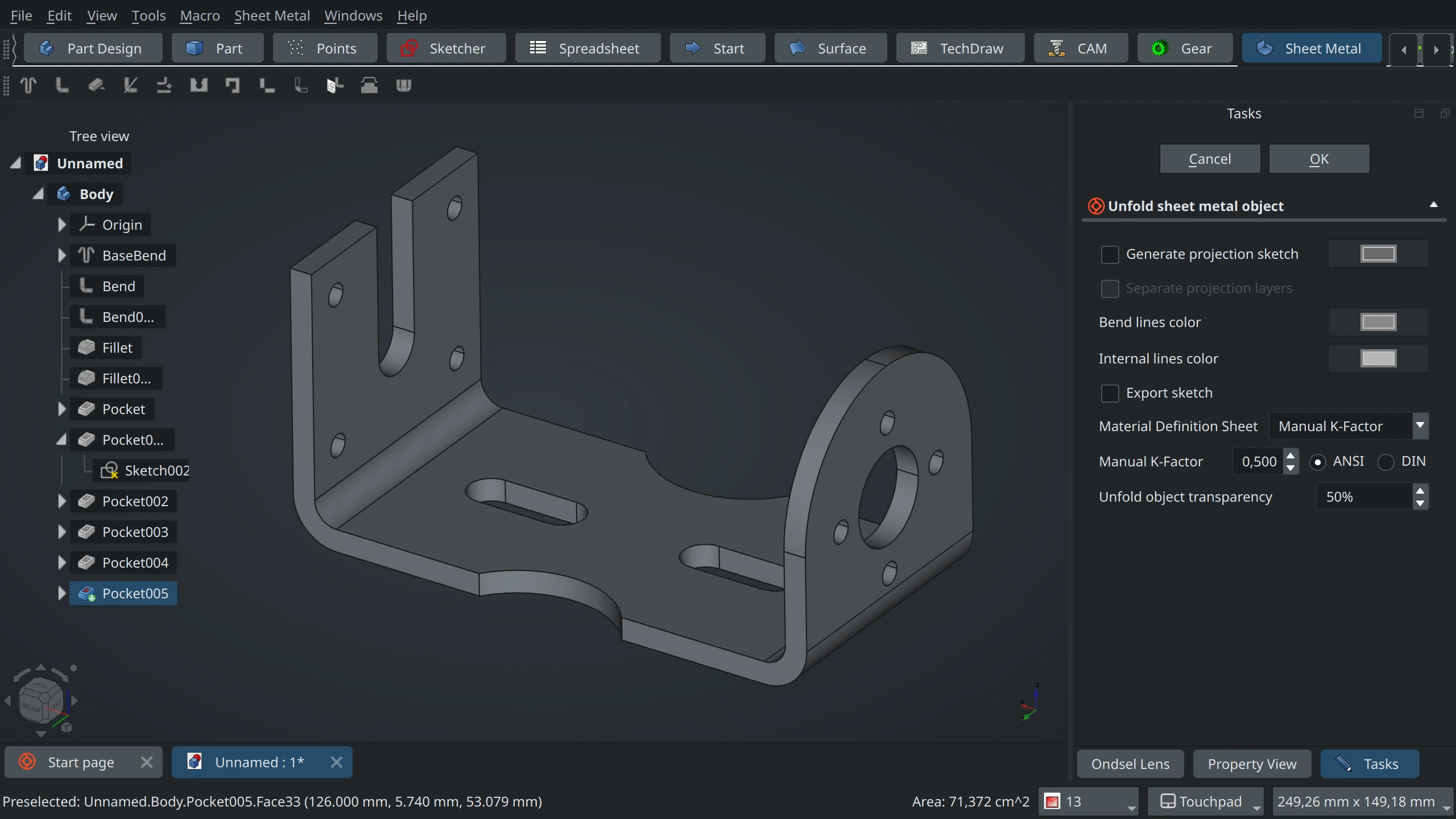The height and width of the screenshot is (819, 1456).
Task: Enable Generate projection sketch checkbox
Action: tap(1110, 254)
